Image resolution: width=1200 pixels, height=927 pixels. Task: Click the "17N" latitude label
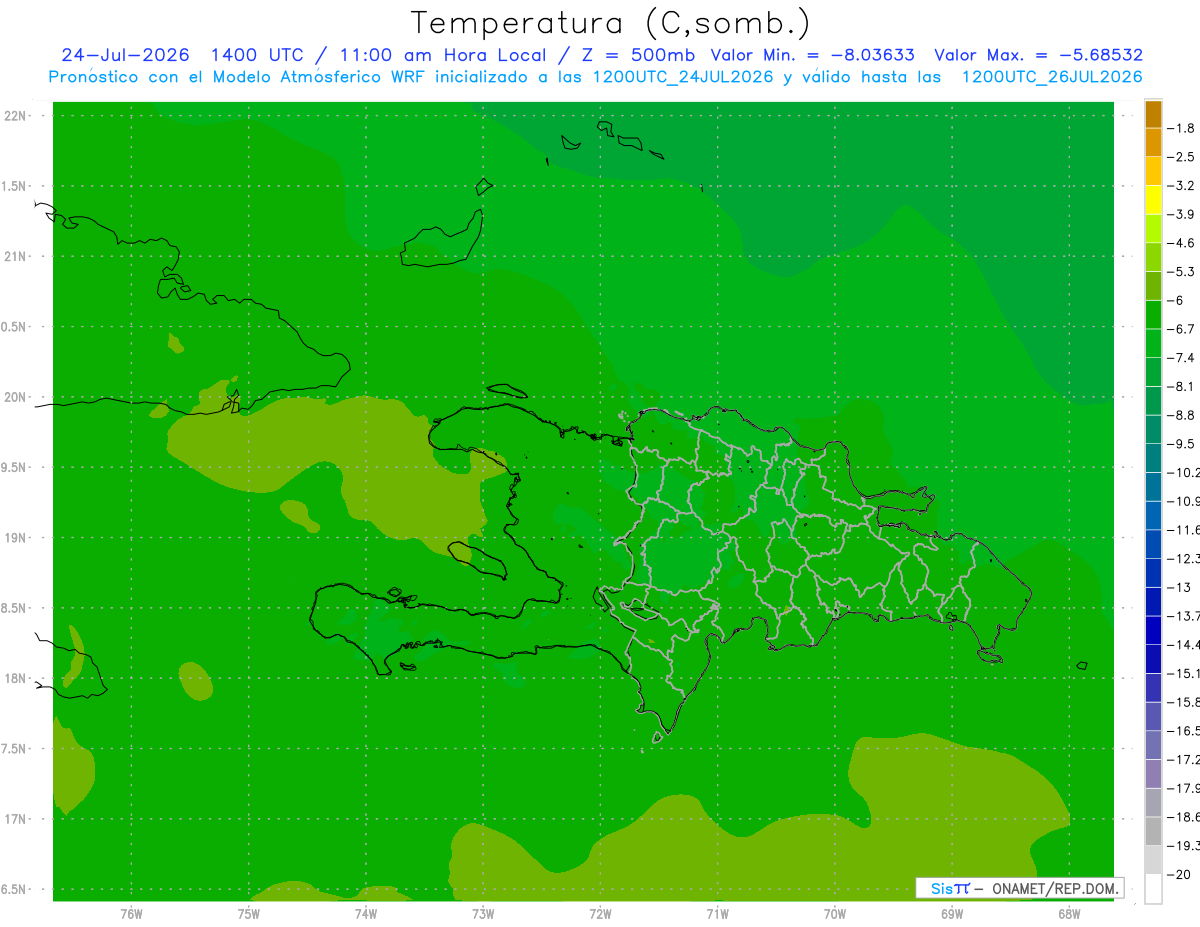click(x=15, y=819)
